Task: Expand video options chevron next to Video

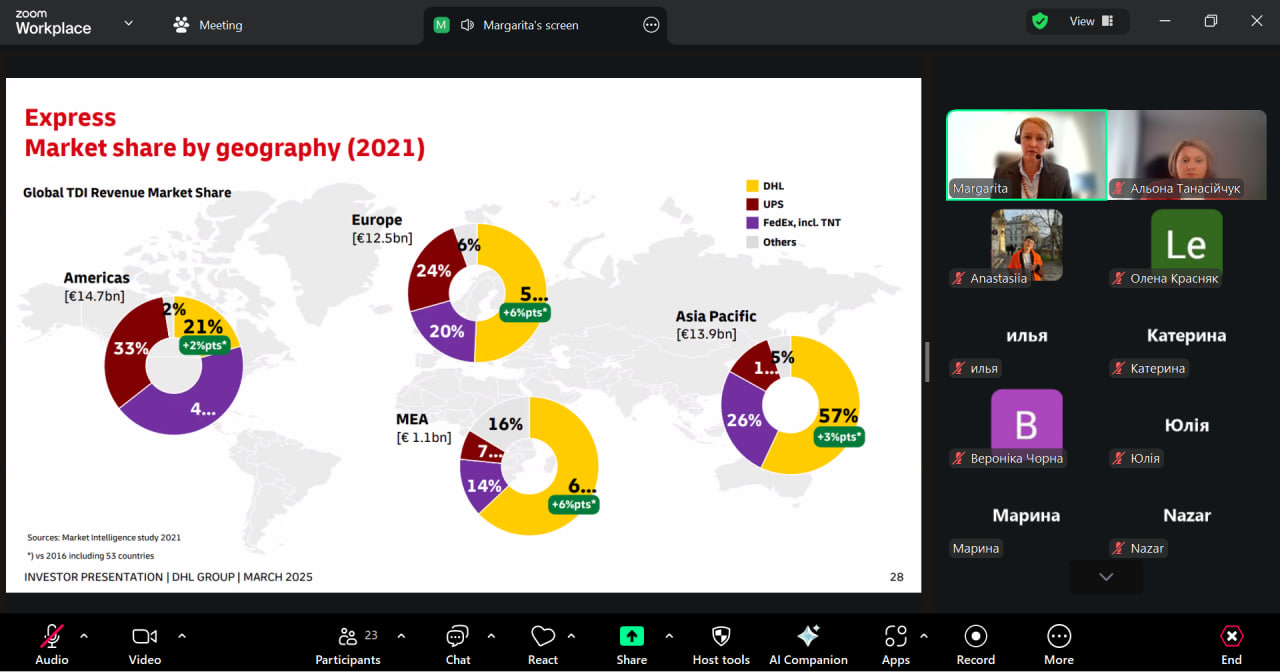Action: [182, 635]
